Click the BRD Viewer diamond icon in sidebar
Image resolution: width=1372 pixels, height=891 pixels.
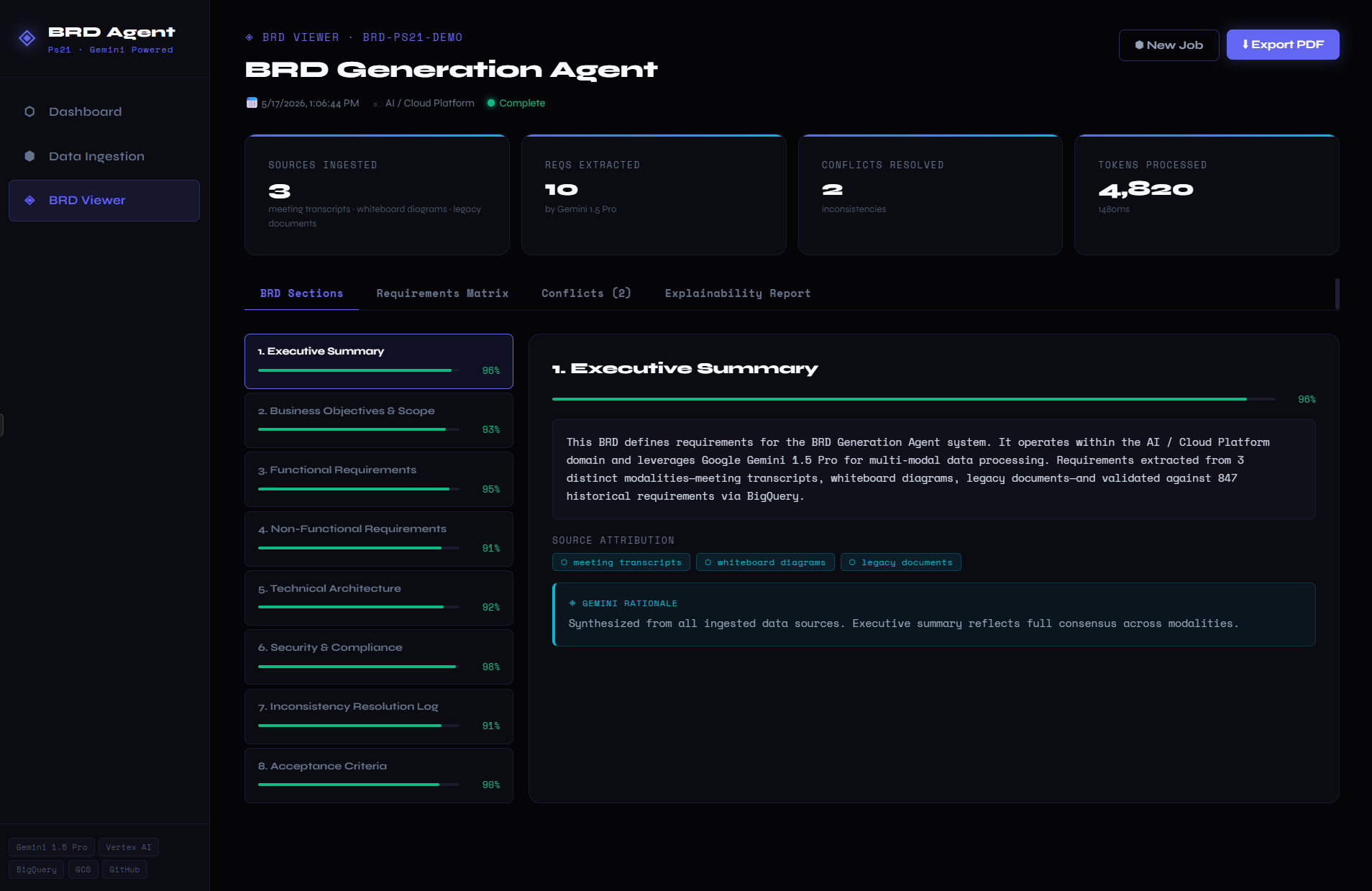pyautogui.click(x=29, y=201)
